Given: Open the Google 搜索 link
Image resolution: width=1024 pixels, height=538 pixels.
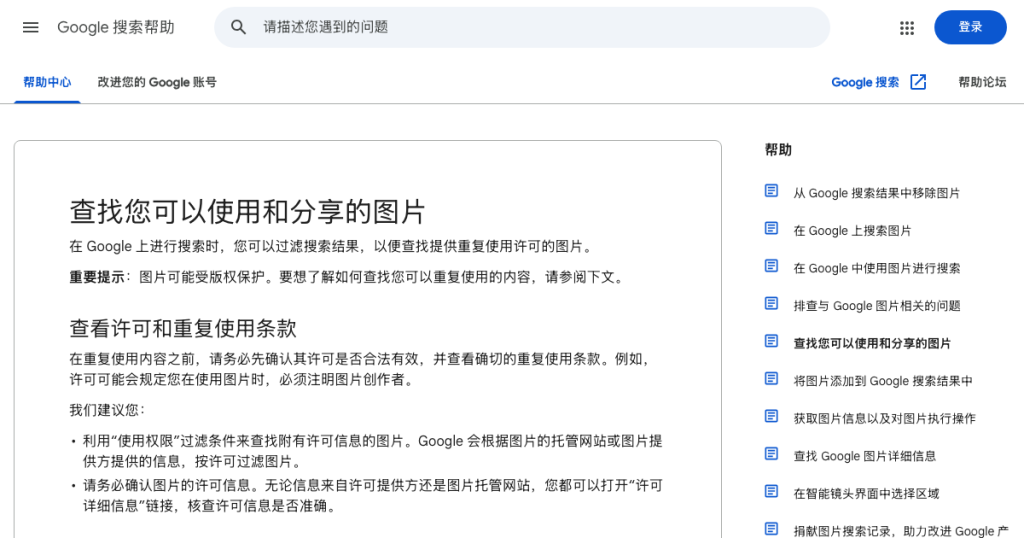Looking at the screenshot, I should [865, 82].
